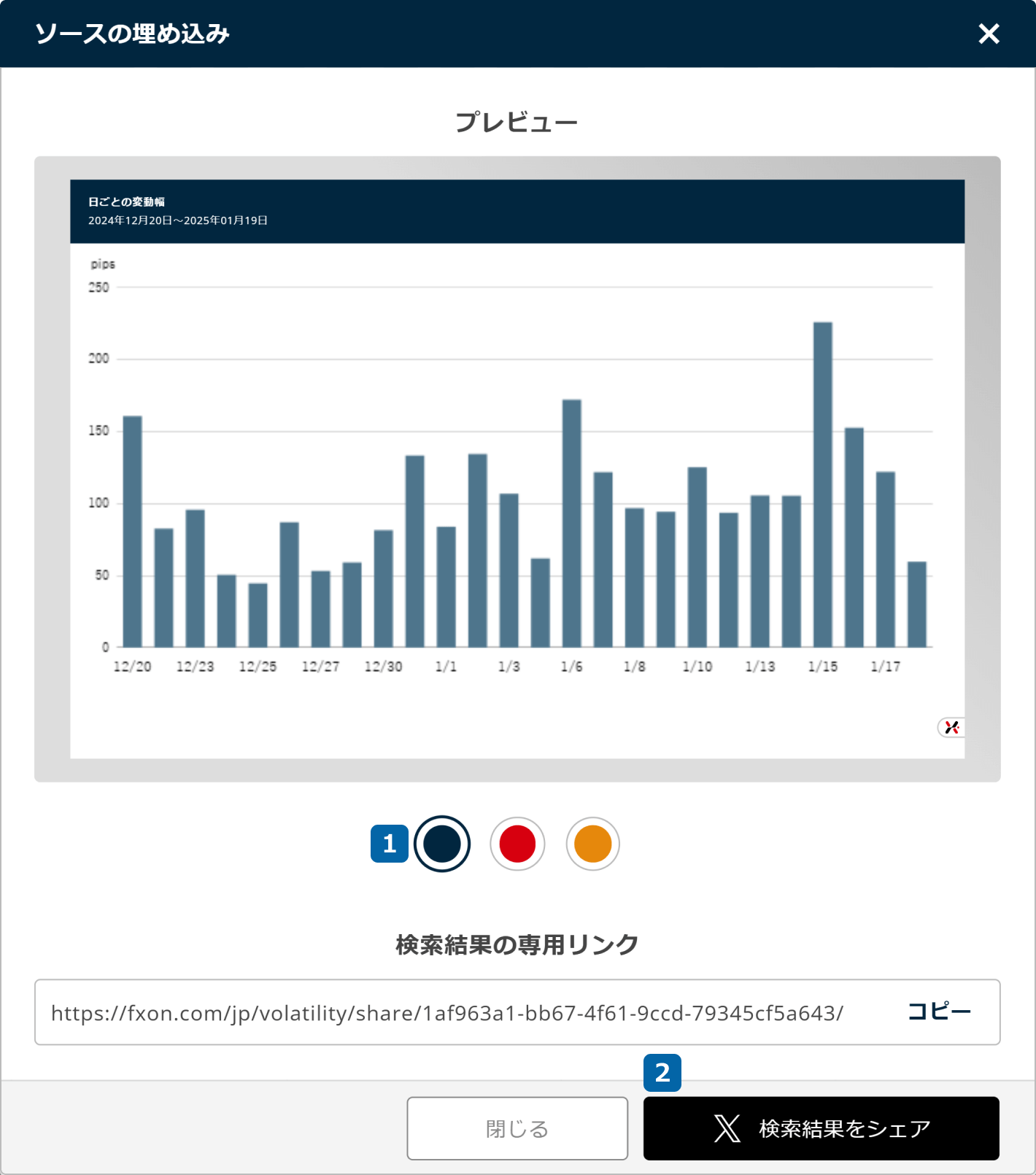
Task: Click the 12/20 bar in chart
Action: click(132, 531)
